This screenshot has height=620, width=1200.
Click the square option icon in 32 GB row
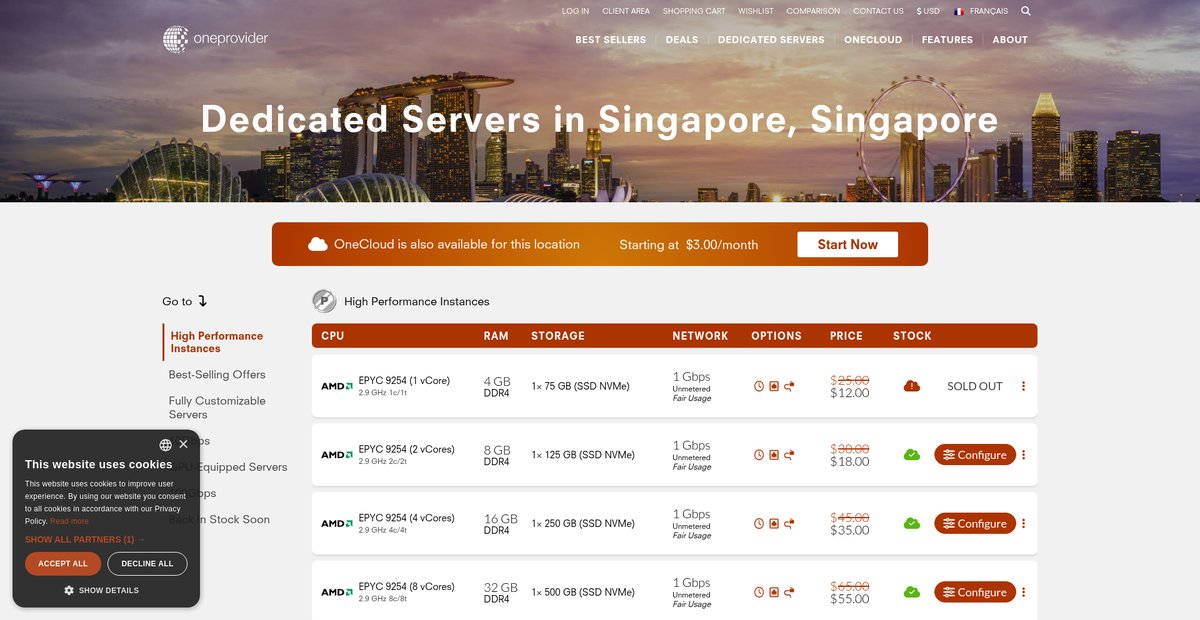(x=774, y=592)
